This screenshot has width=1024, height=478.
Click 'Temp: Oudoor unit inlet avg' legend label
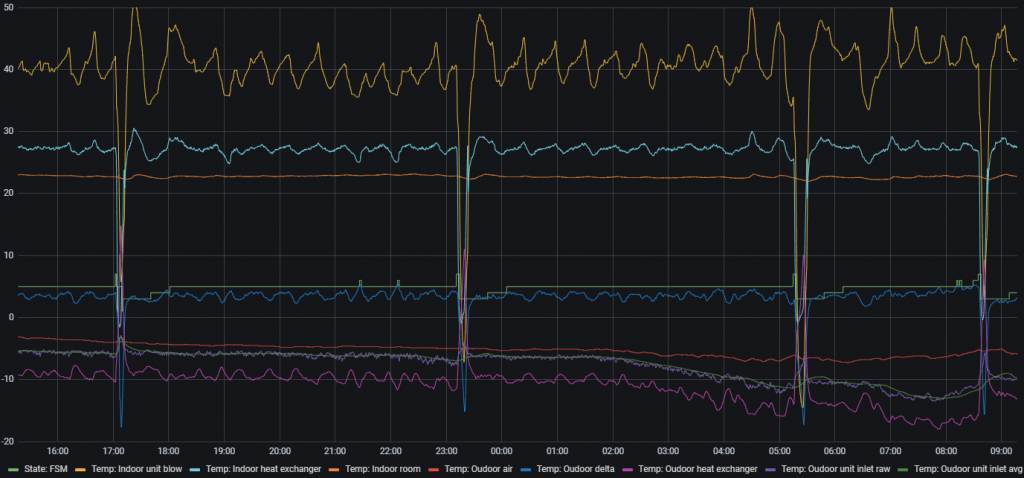(x=965, y=467)
